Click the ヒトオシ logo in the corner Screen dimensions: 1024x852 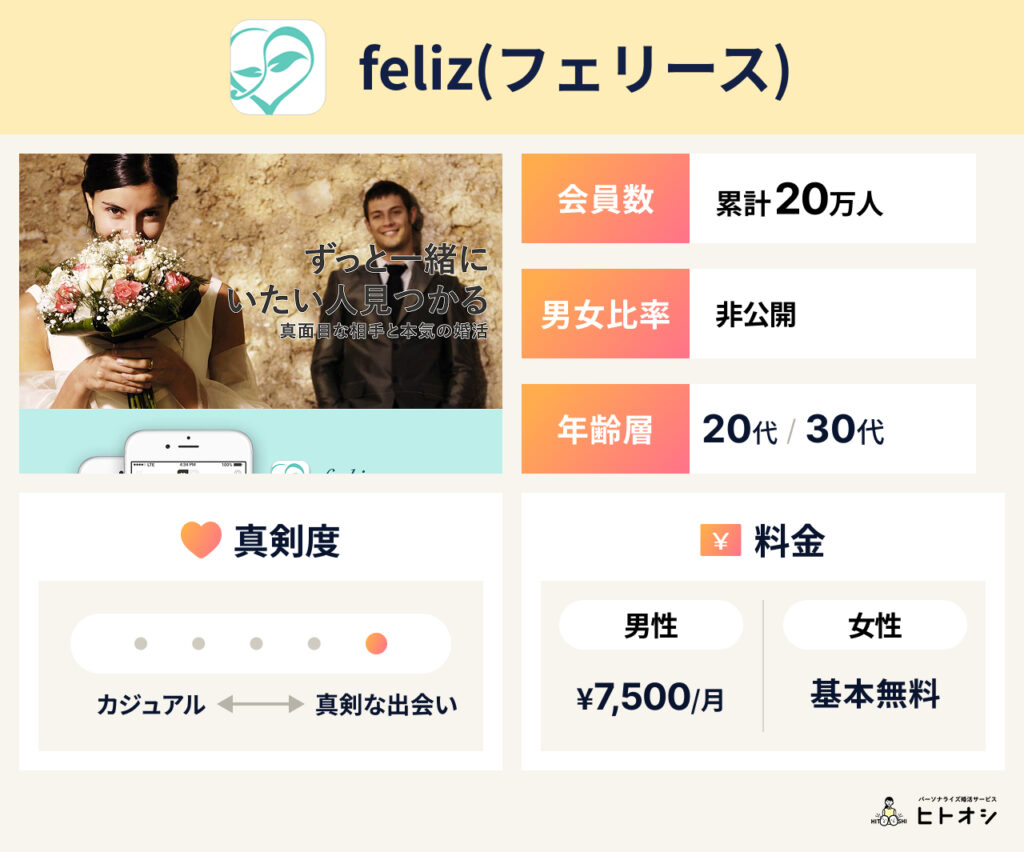pyautogui.click(x=934, y=812)
